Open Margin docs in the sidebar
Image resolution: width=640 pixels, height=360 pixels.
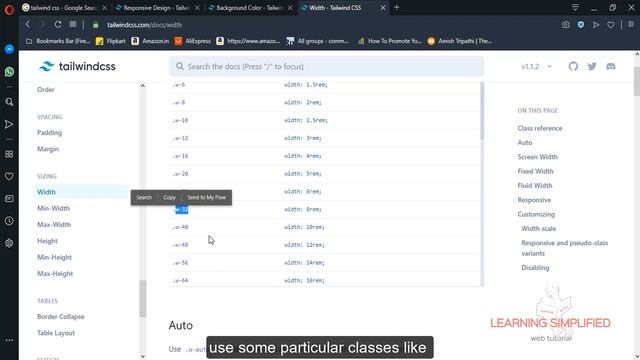tap(48, 149)
